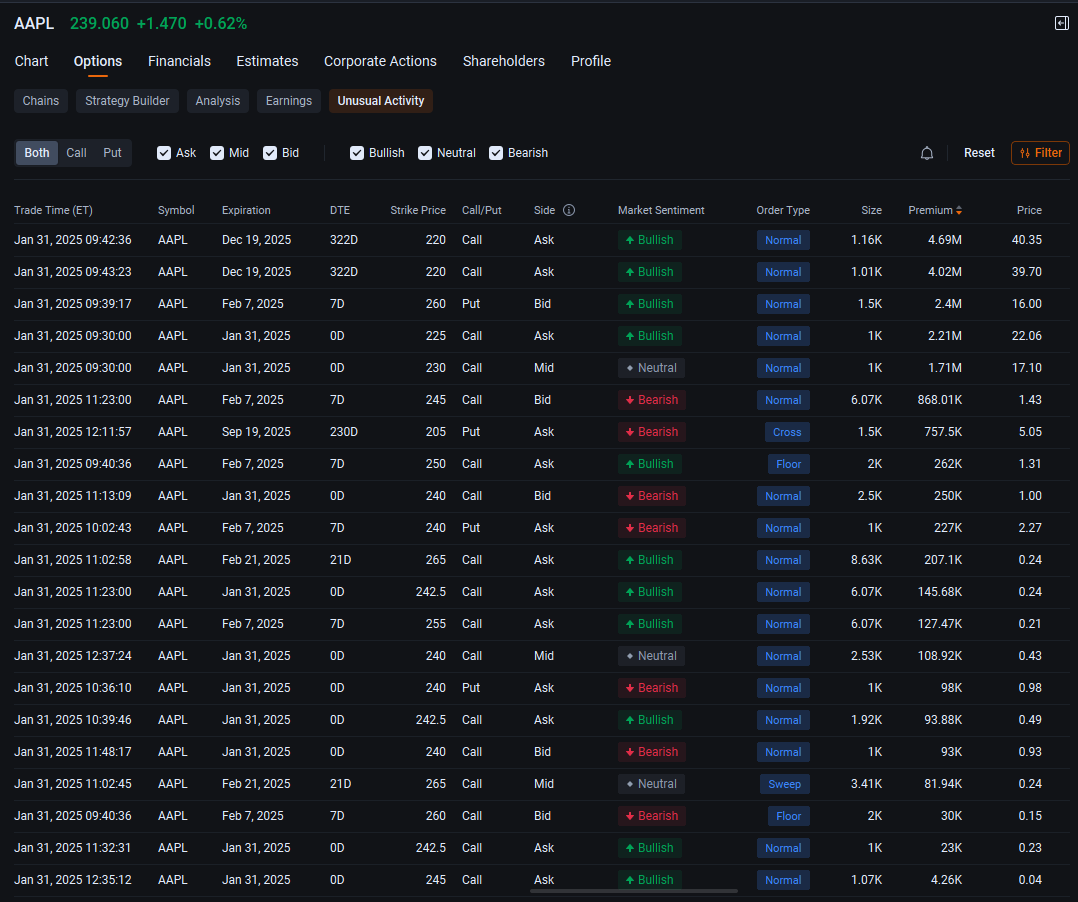
Task: Click the 4.26K premium cell
Action: [946, 880]
